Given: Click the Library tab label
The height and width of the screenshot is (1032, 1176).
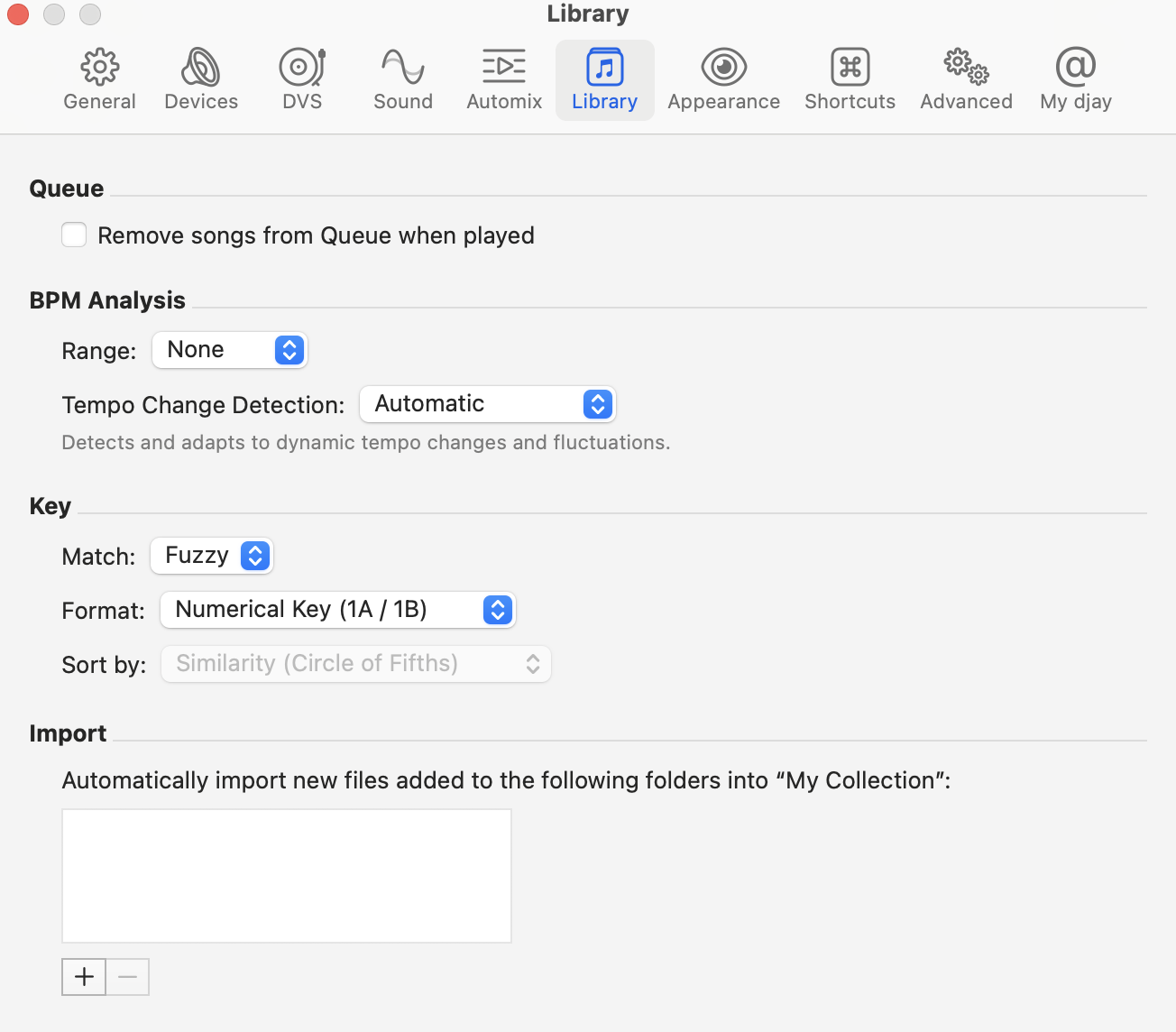Looking at the screenshot, I should click(x=604, y=102).
